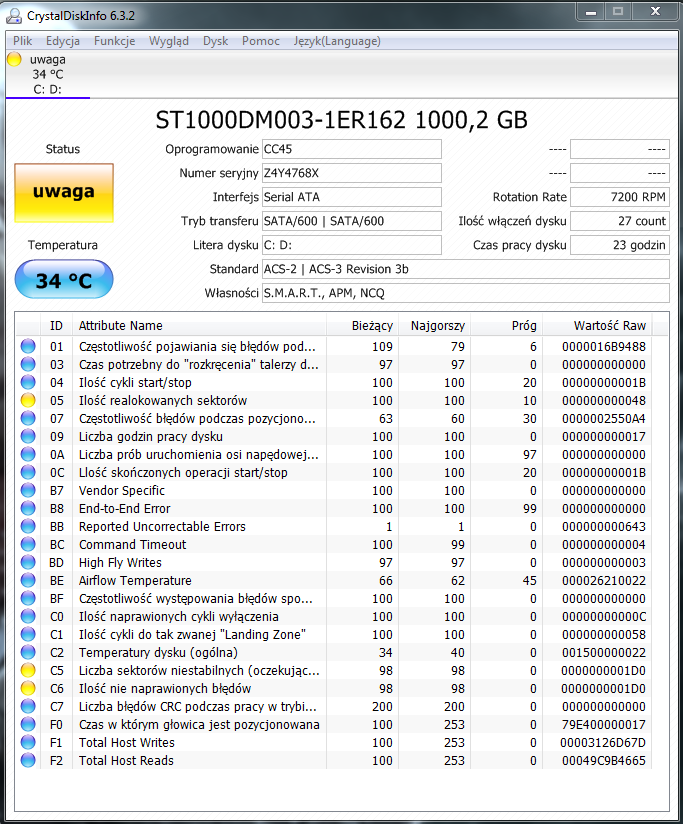
Task: Select the row Ilość realokowanych sektorów
Action: pyautogui.click(x=334, y=400)
